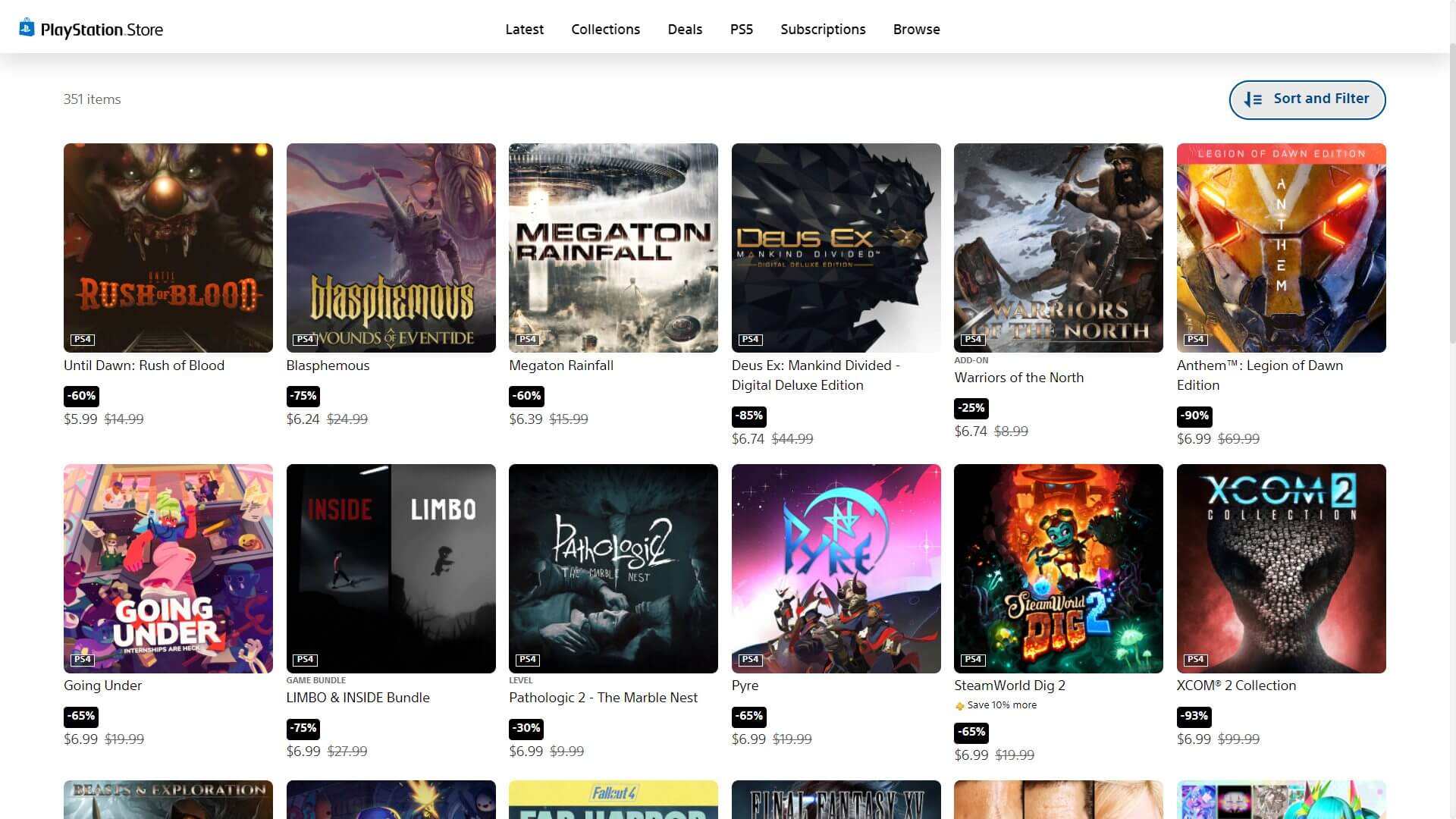Image resolution: width=1456 pixels, height=819 pixels.
Task: Open the Going Under cover art
Action: [x=168, y=568]
